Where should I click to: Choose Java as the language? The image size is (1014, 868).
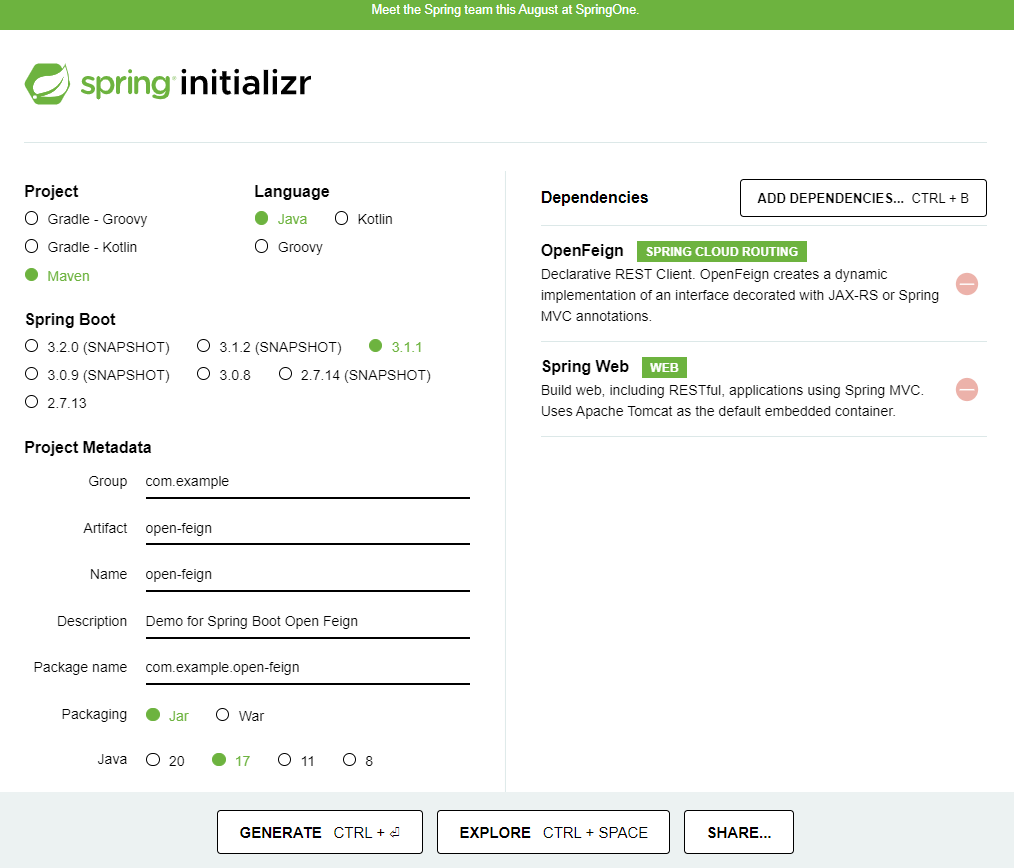tap(281, 219)
